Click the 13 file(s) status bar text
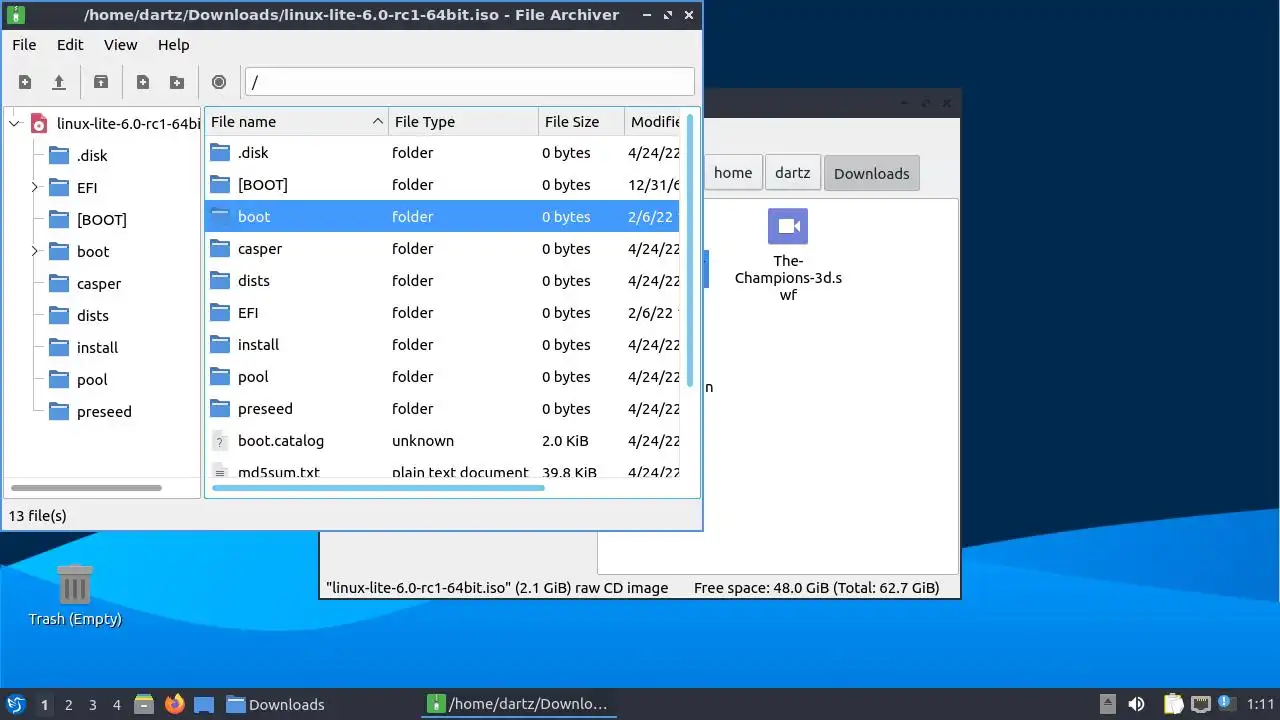This screenshot has height=720, width=1280. point(37,516)
